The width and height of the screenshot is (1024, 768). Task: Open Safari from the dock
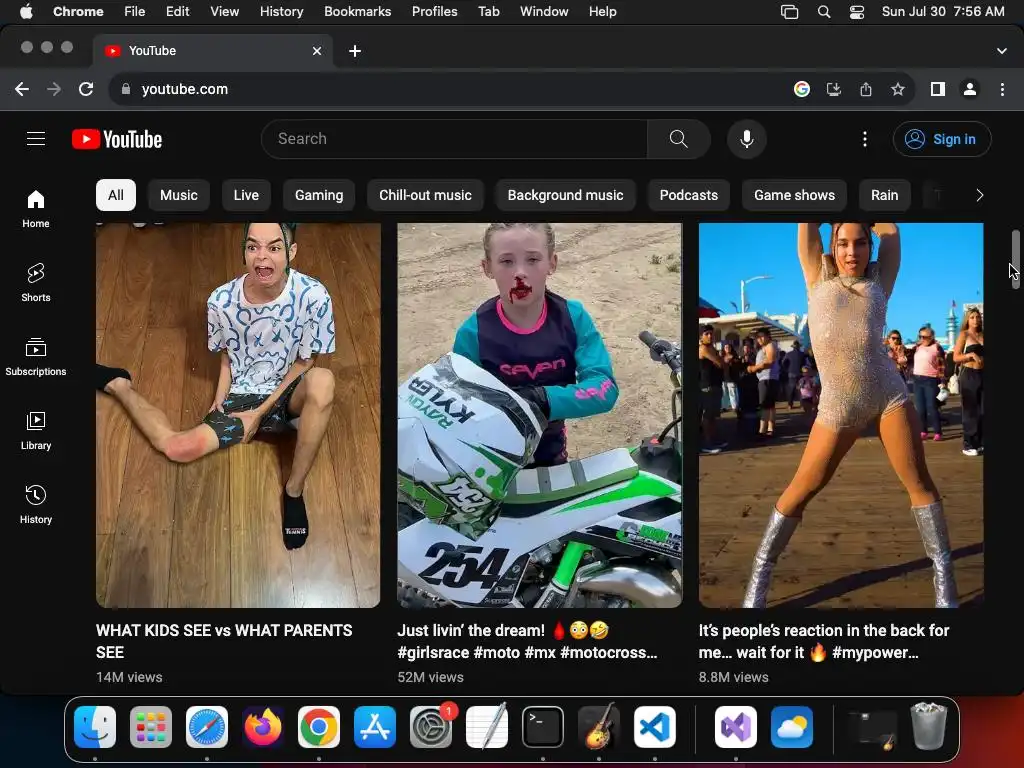[207, 727]
